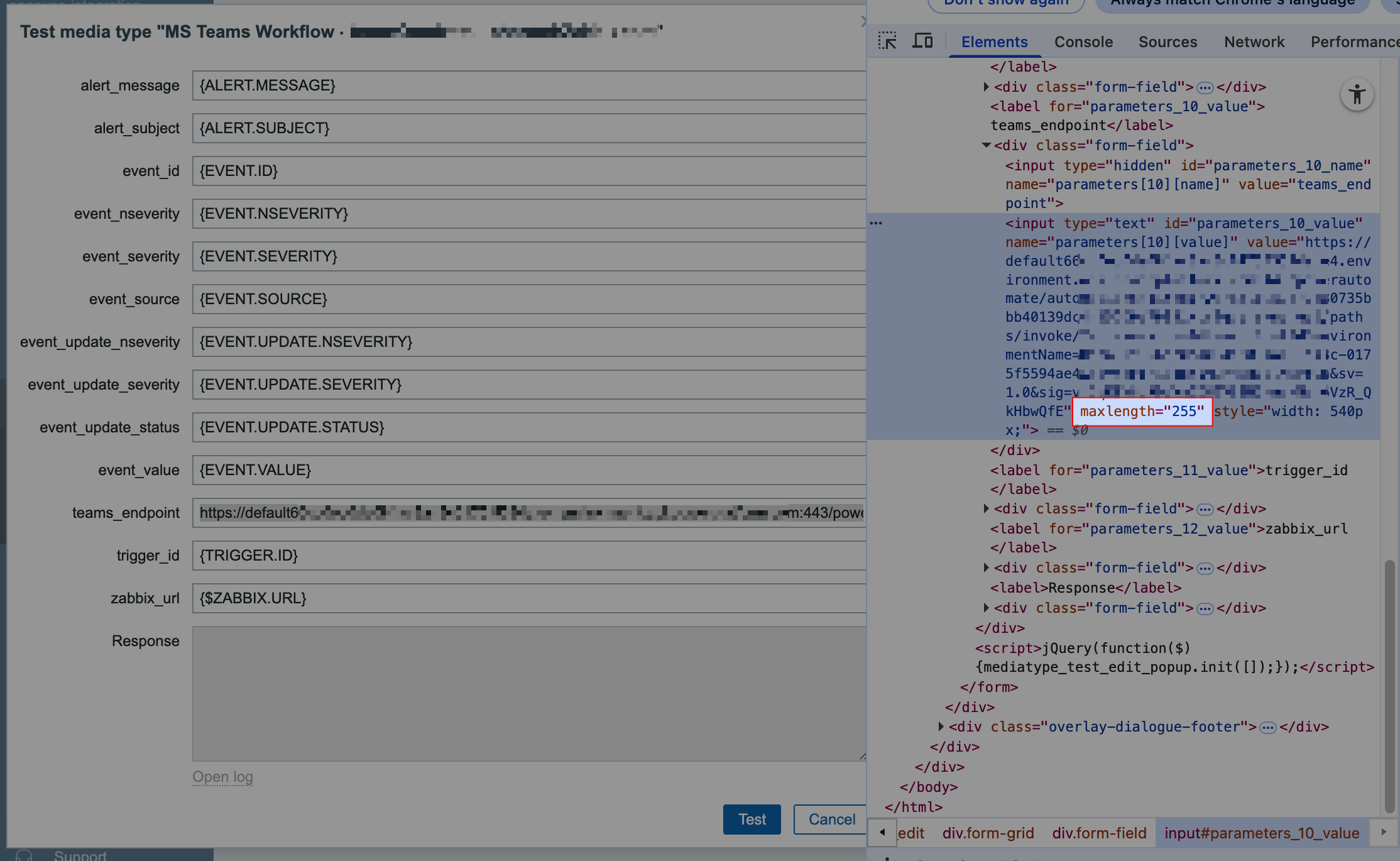
Task: Open the 'Open log' link
Action: (x=222, y=777)
